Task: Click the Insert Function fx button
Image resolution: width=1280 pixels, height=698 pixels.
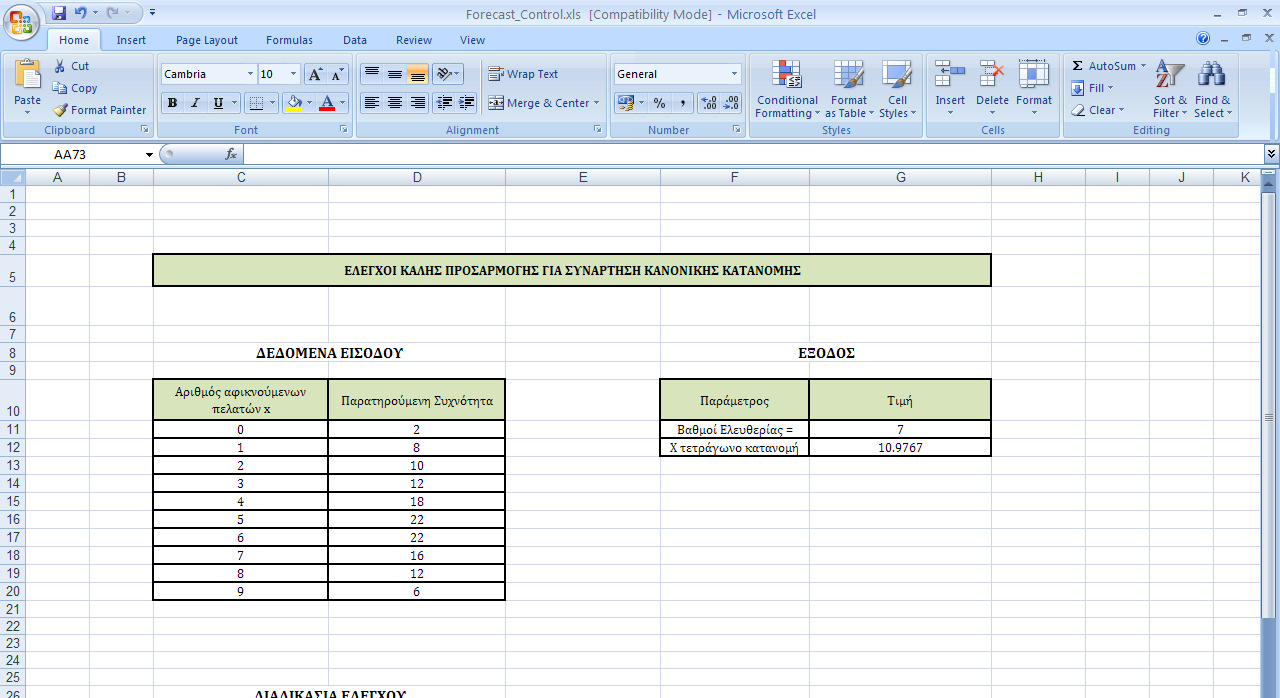Action: coord(231,154)
